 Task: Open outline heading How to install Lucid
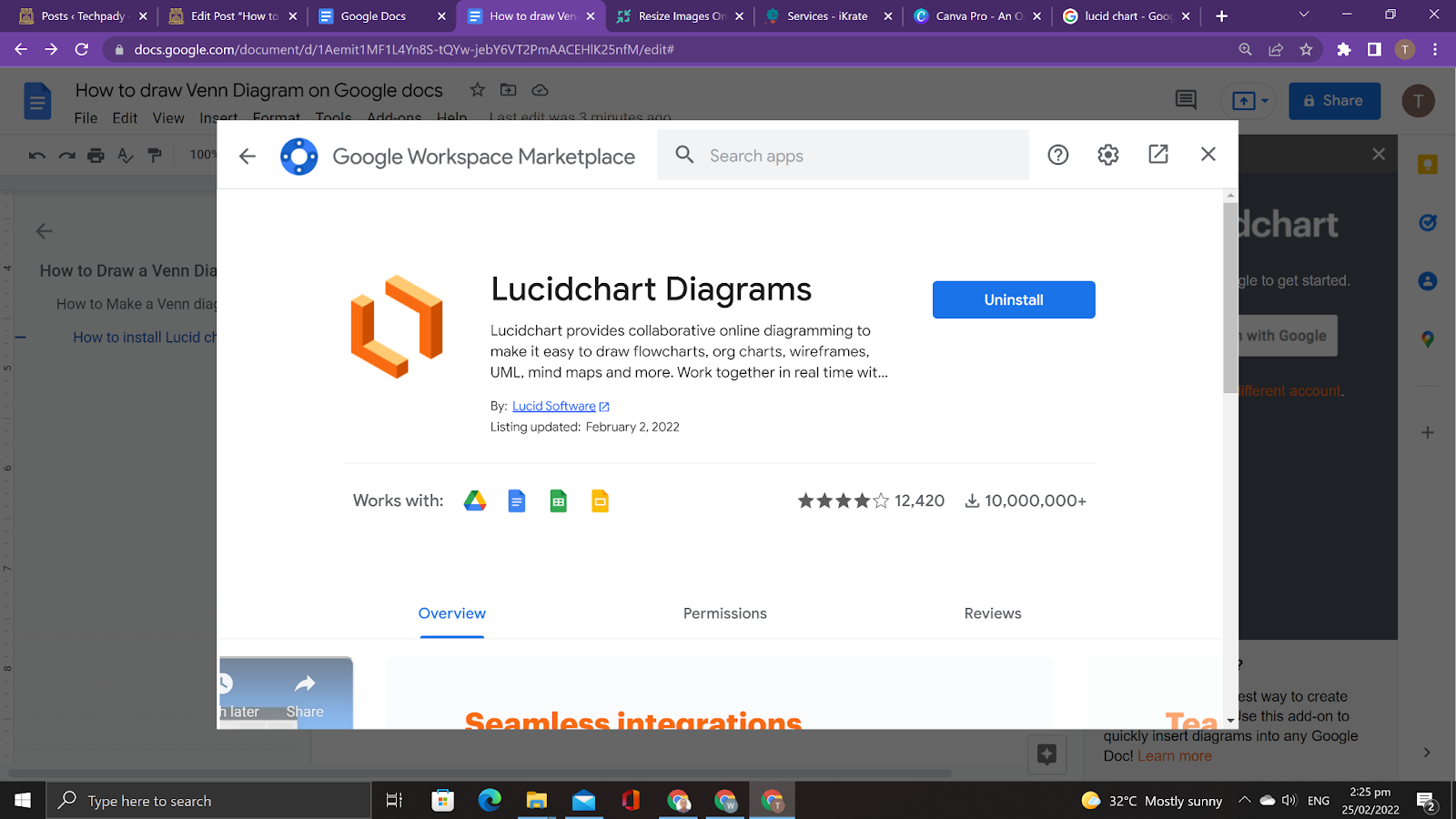(x=146, y=338)
